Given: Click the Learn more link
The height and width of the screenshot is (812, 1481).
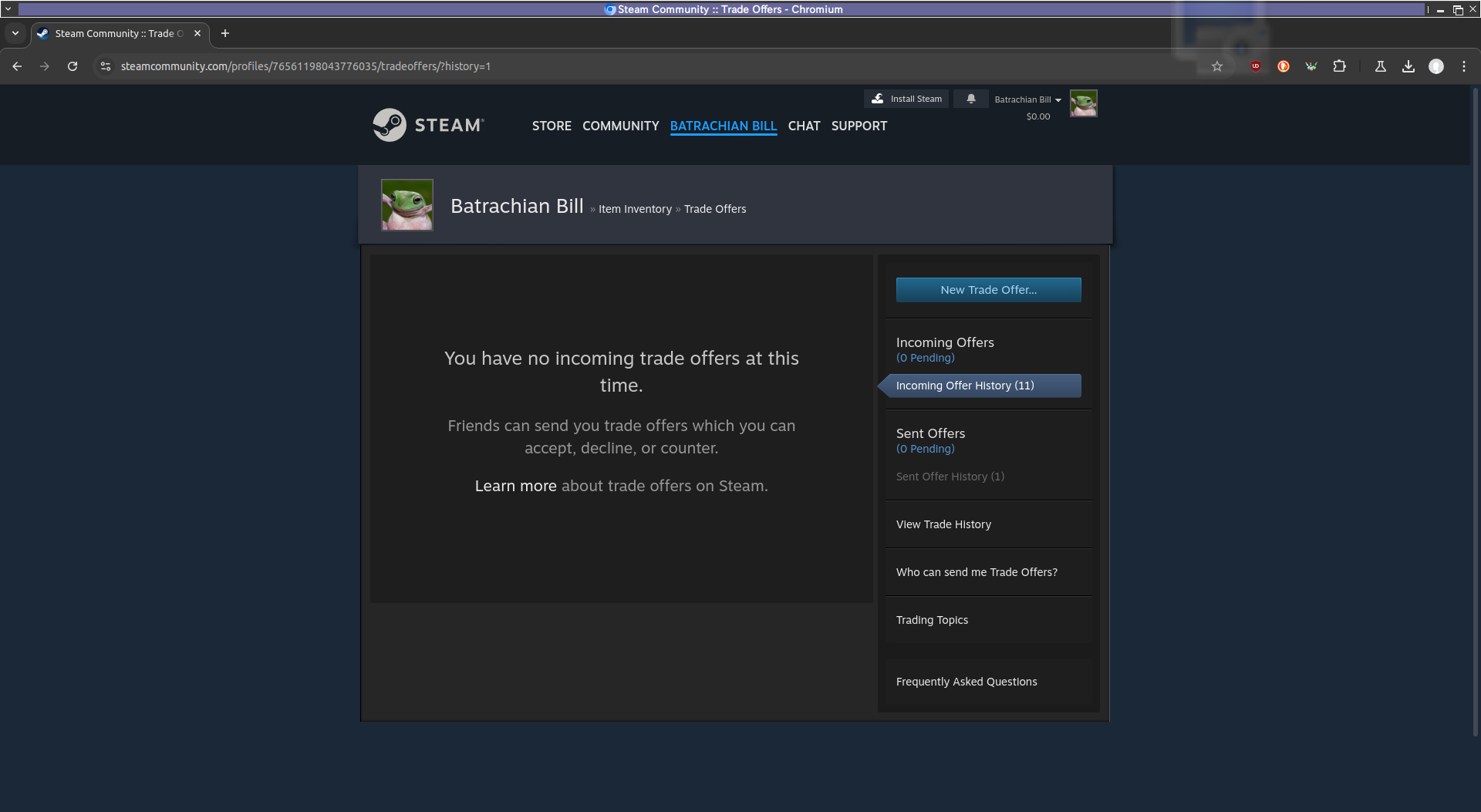Looking at the screenshot, I should (515, 486).
